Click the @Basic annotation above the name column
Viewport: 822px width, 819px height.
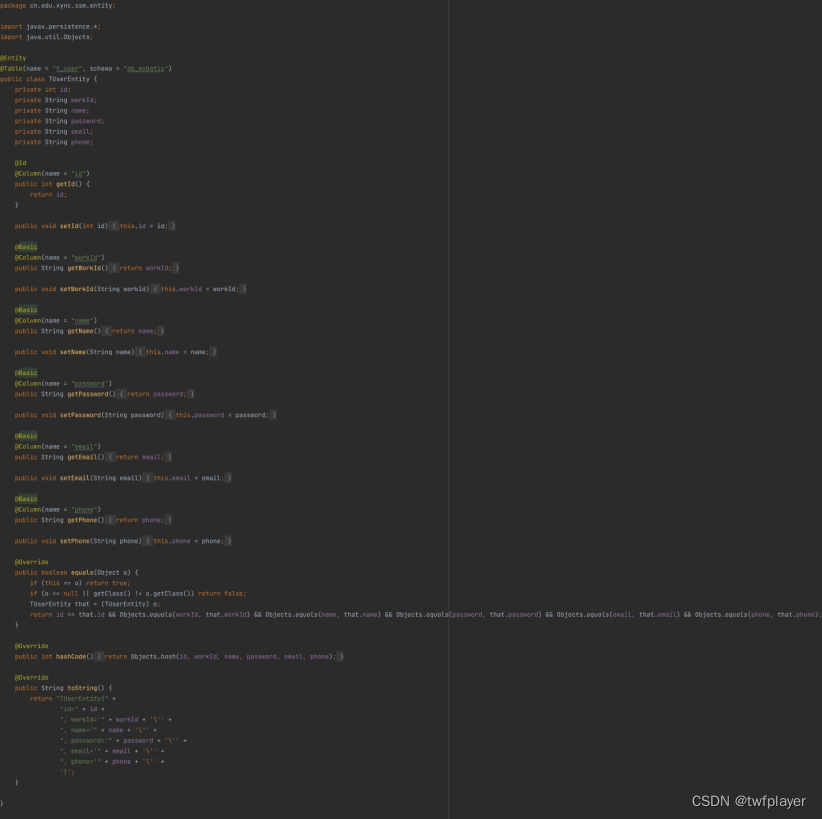point(26,310)
